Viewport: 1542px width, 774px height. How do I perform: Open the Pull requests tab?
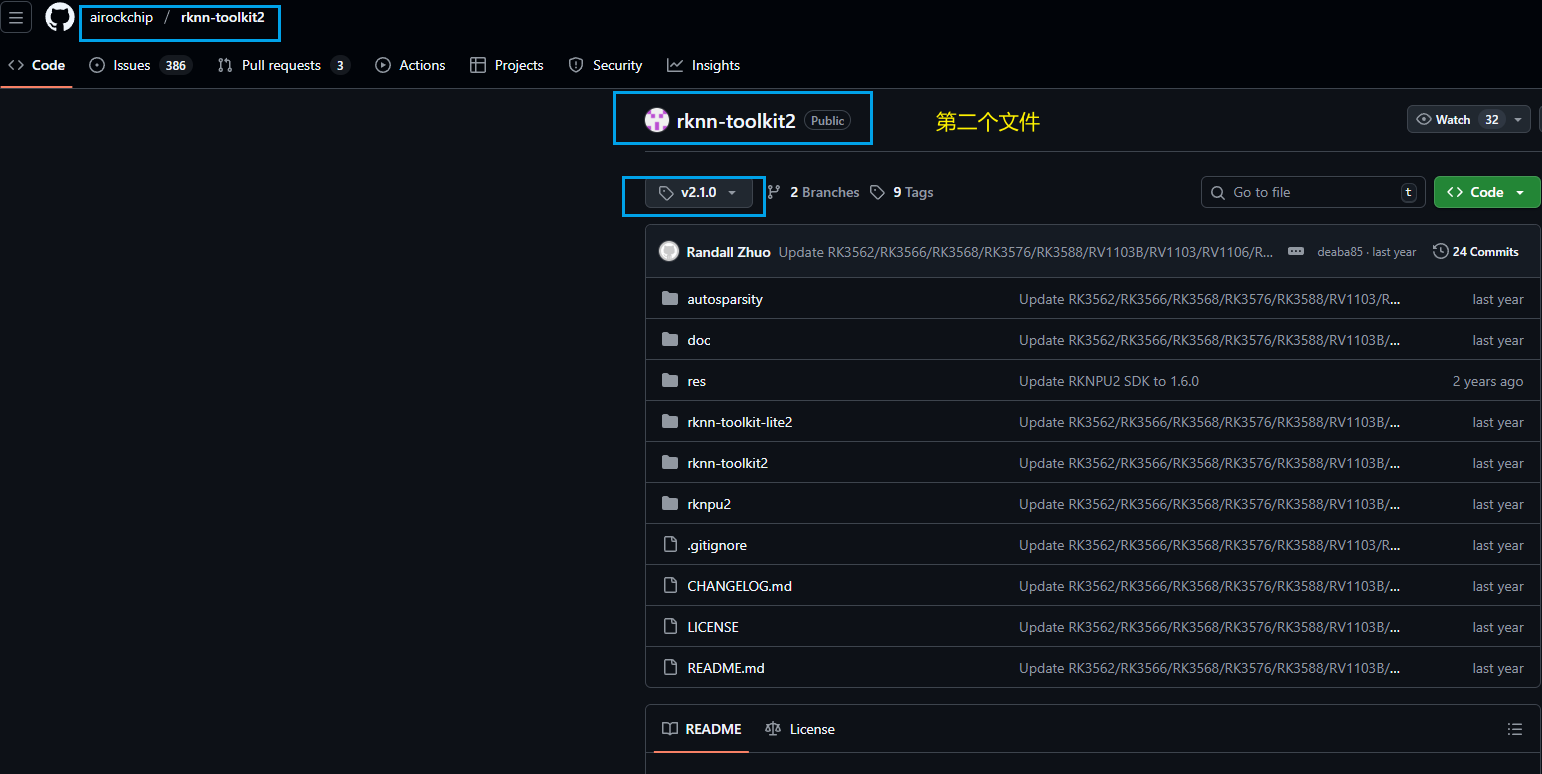pos(282,65)
